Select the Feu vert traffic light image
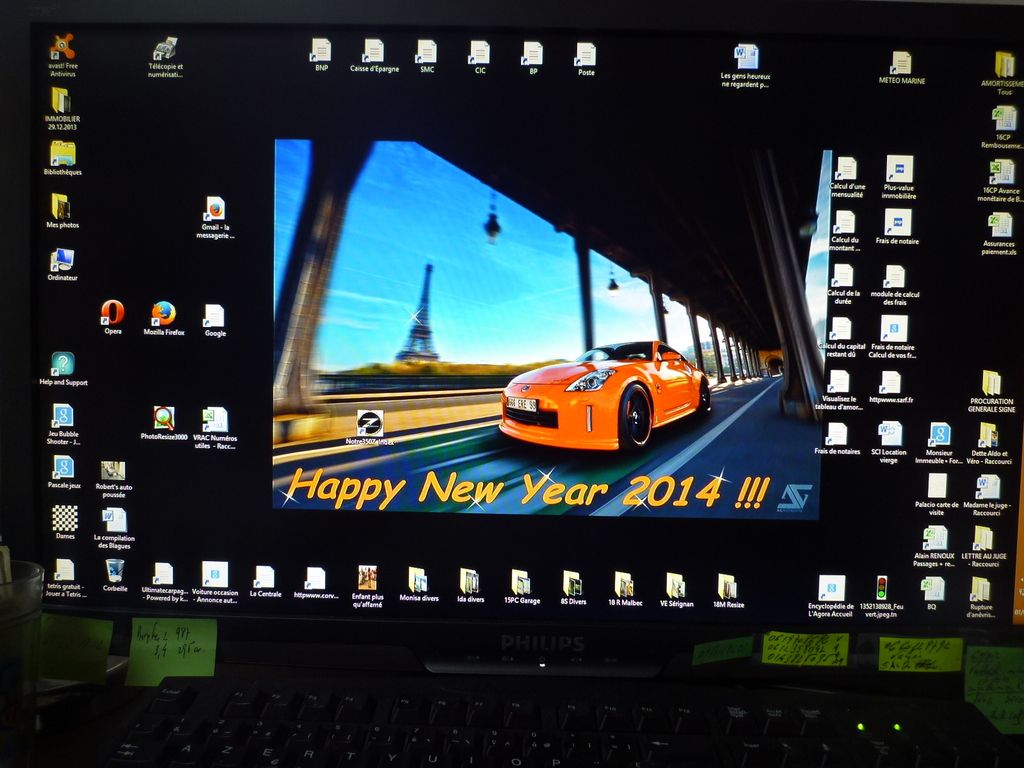 [x=881, y=587]
